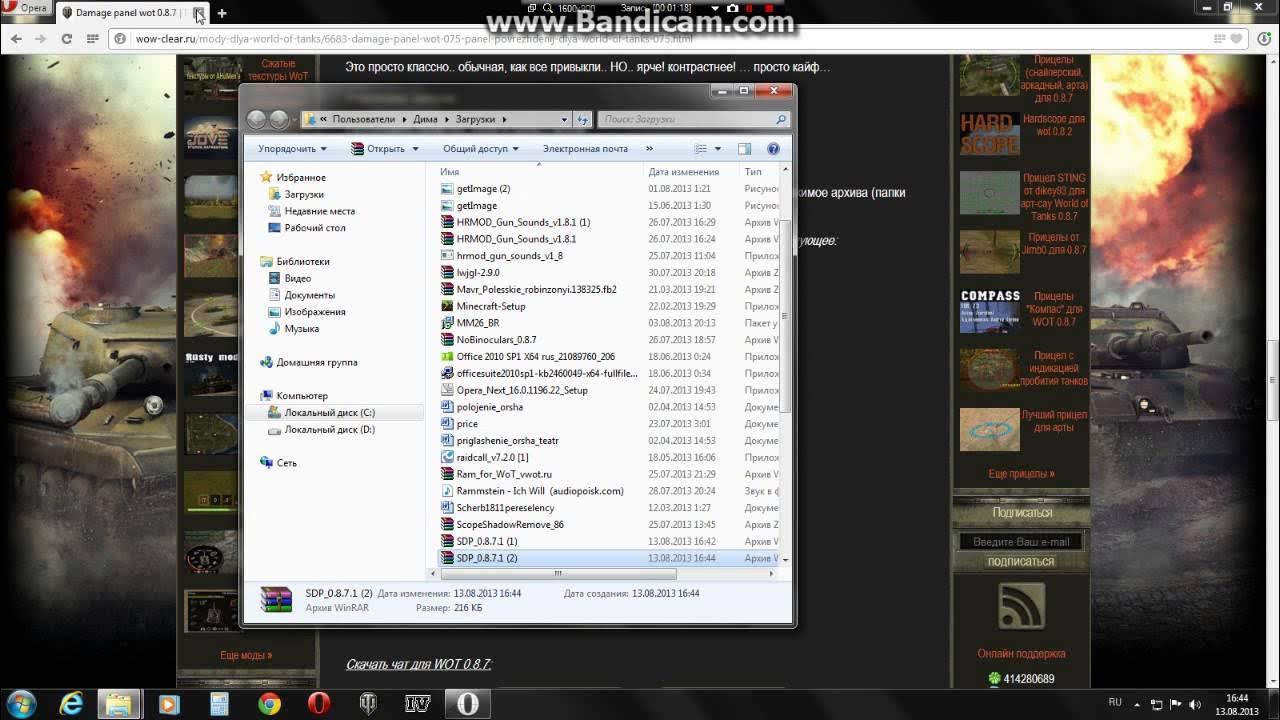
Task: Select the MM26_BR package
Action: click(x=477, y=323)
